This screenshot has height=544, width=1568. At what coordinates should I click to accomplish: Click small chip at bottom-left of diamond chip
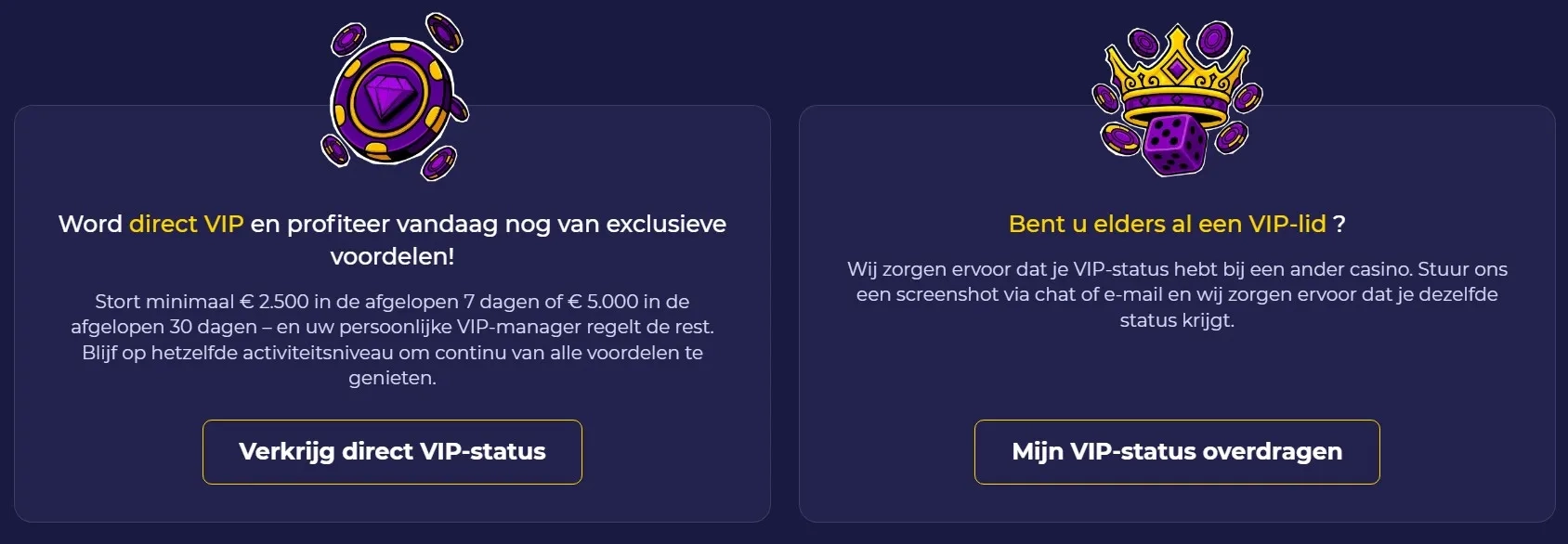[334, 149]
